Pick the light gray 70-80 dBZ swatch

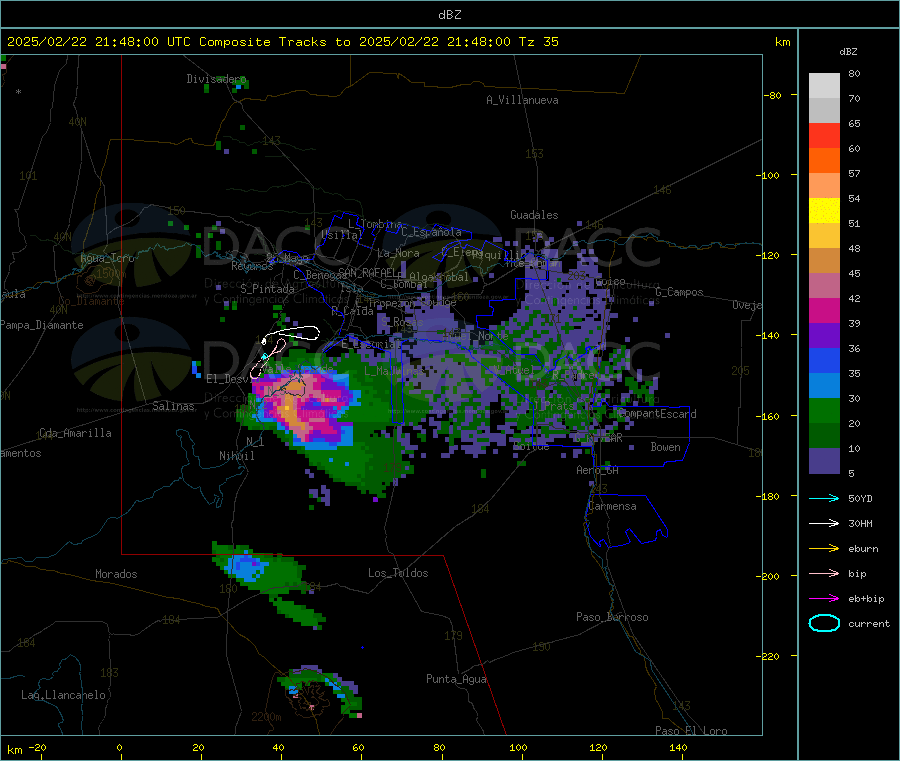tap(824, 86)
